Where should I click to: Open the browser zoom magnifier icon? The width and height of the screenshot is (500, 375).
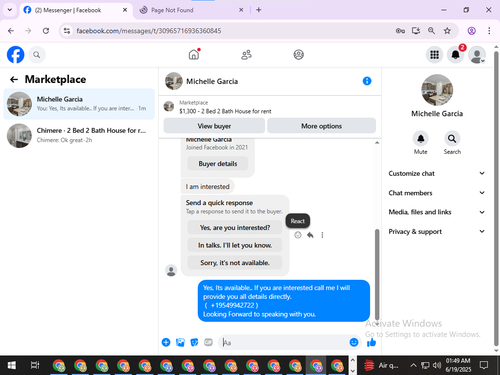tap(431, 31)
